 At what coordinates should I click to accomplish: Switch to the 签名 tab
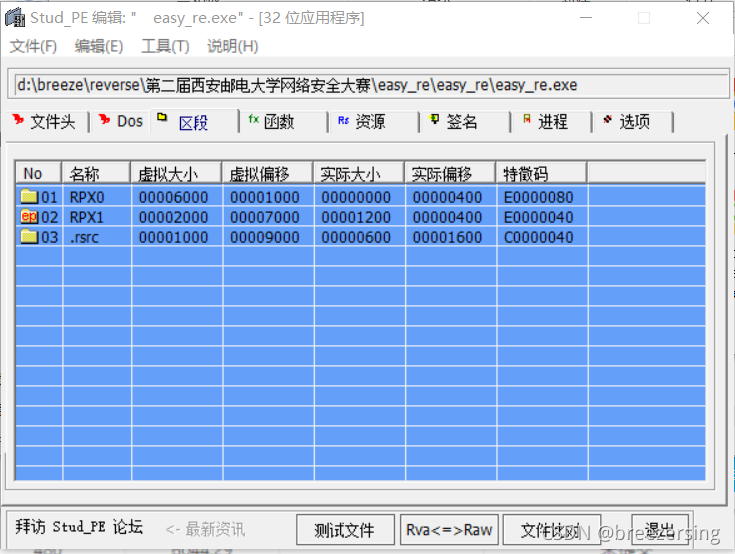click(x=465, y=122)
